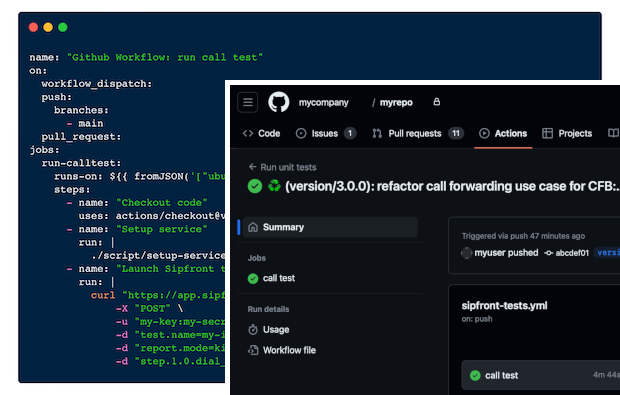This screenshot has width=620, height=395.
Task: Click the "Checkout code" step name
Action: [x=162, y=203]
